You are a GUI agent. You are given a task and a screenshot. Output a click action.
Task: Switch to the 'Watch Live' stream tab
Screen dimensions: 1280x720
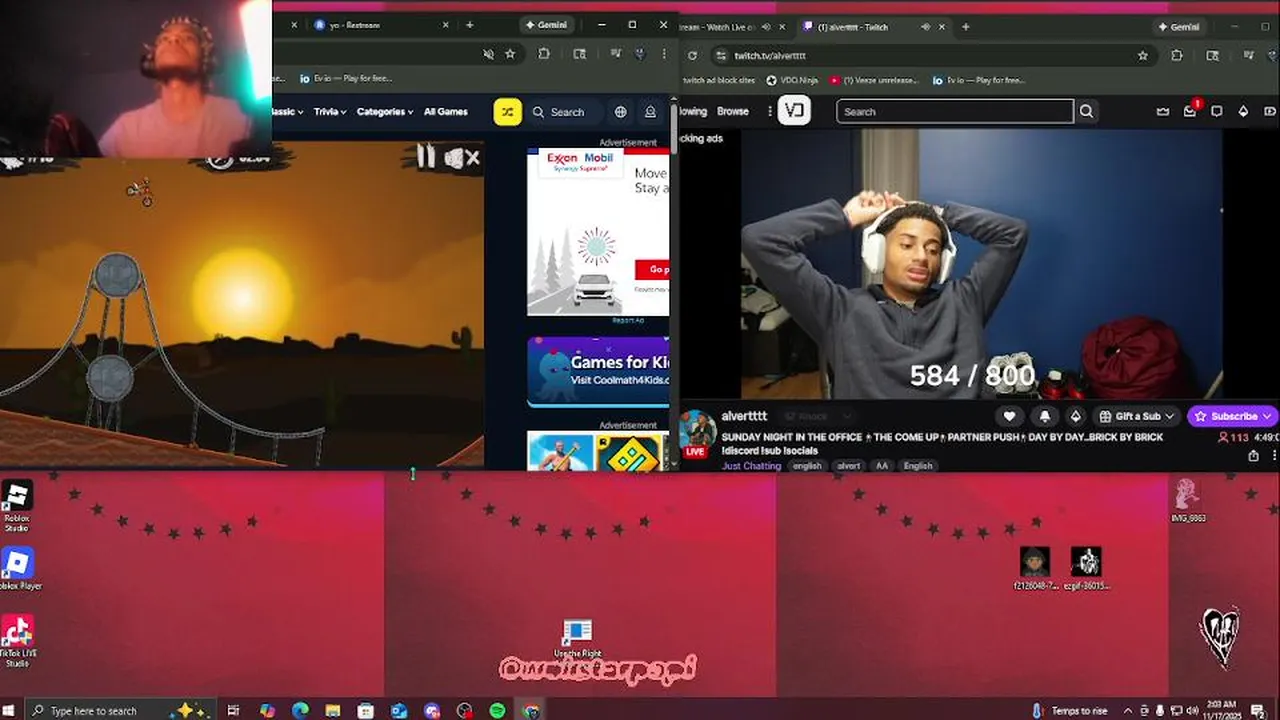point(733,27)
